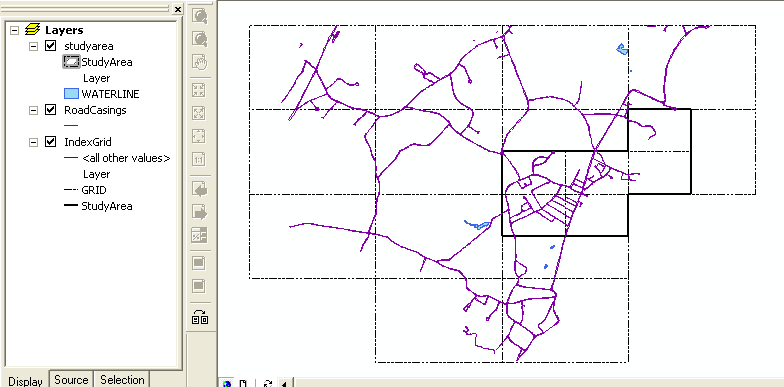Close the table of contents panel
This screenshot has height=387, width=784.
point(178,9)
